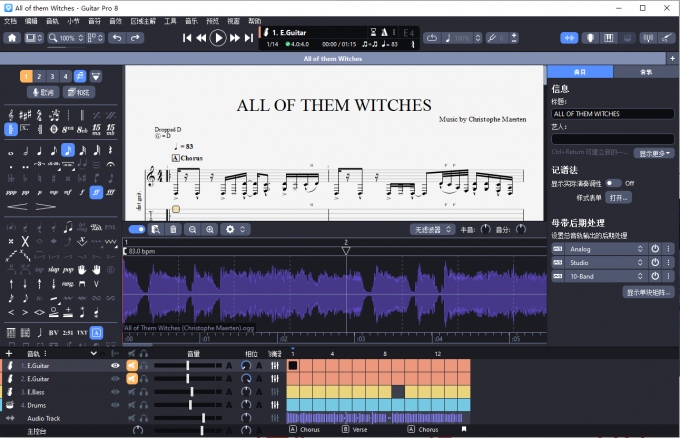Toggle the display sounding pitch switch

614,183
